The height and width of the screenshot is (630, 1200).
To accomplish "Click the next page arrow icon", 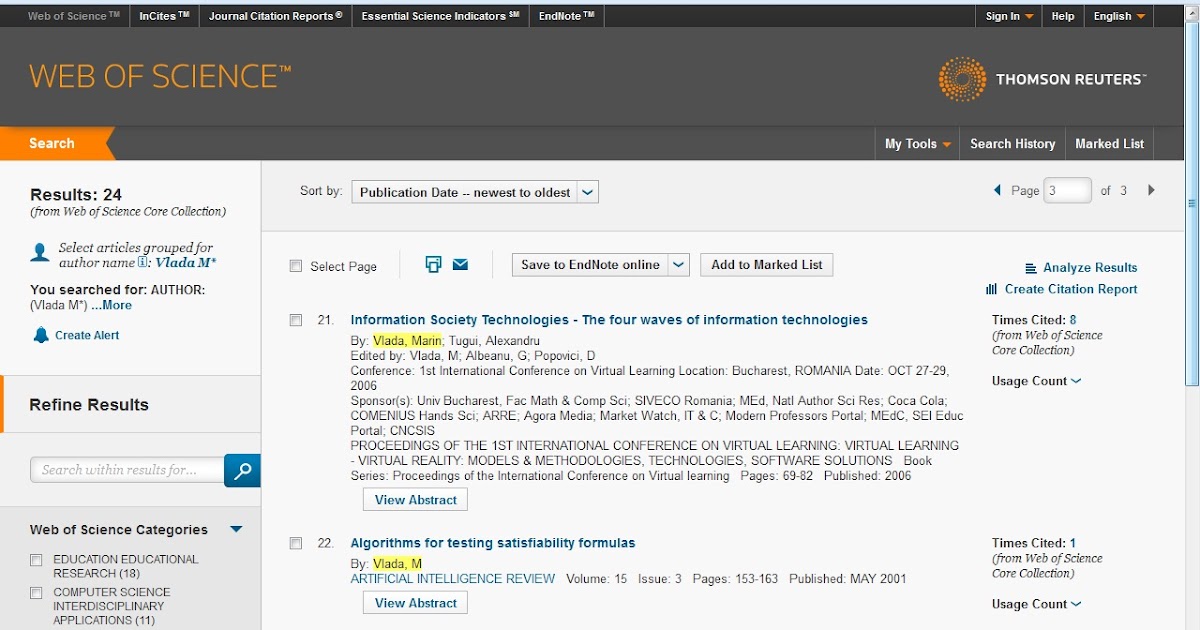I will coord(1152,189).
